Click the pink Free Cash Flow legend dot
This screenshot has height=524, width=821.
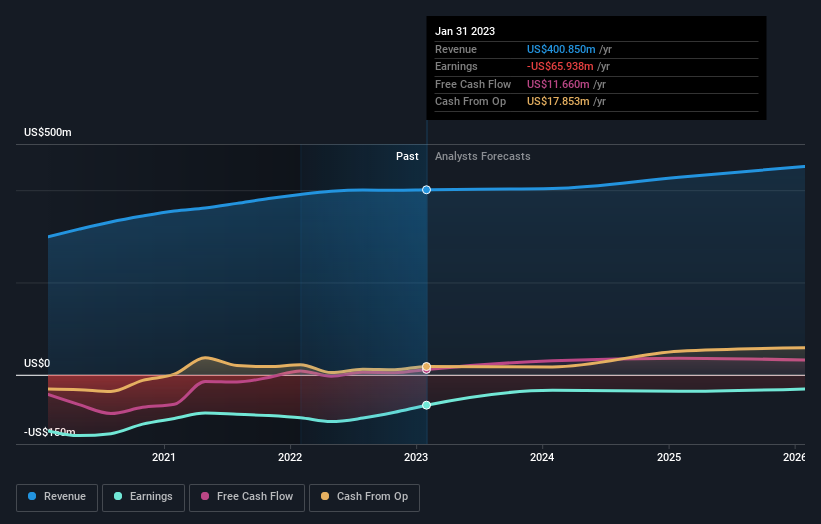205,496
